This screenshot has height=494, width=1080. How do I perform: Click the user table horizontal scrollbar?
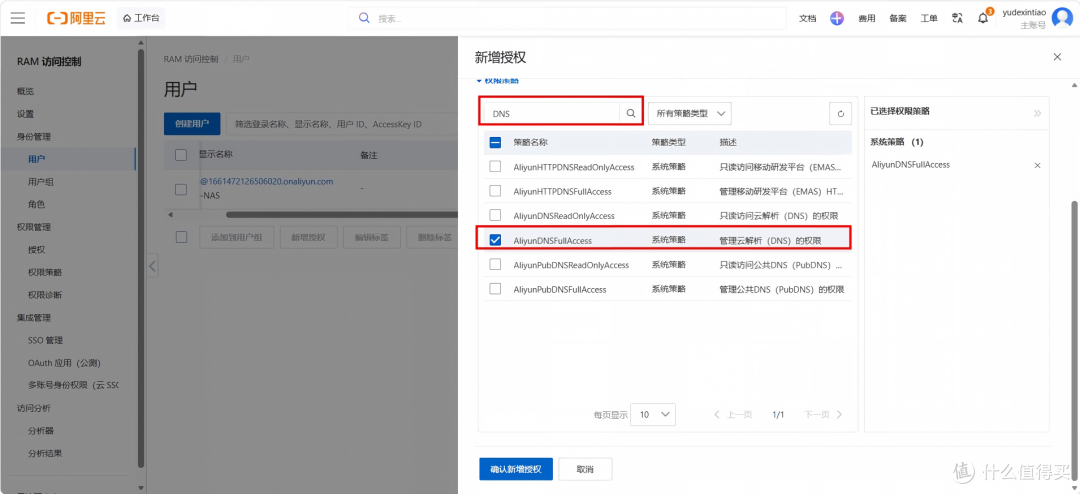(341, 215)
